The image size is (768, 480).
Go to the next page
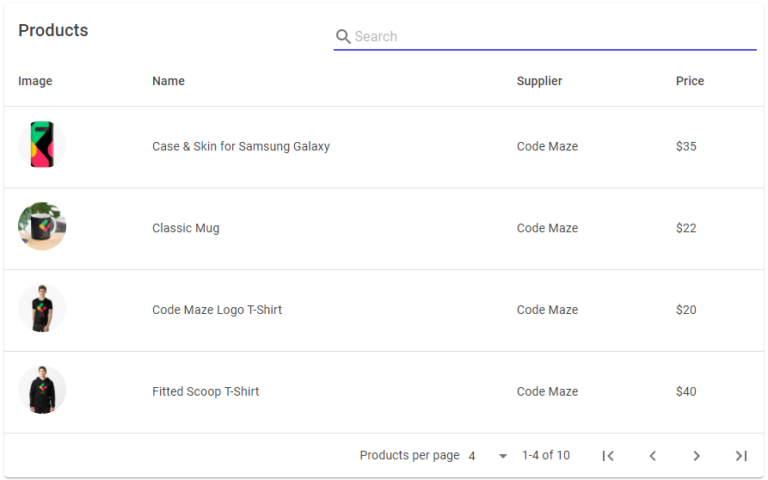(697, 456)
